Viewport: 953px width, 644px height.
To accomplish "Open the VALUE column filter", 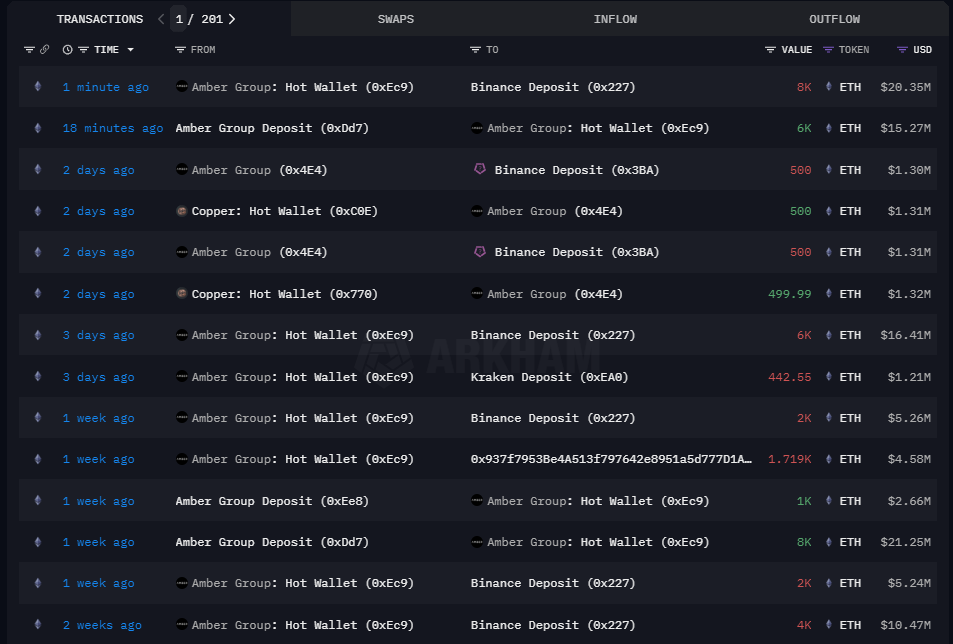I will 770,50.
